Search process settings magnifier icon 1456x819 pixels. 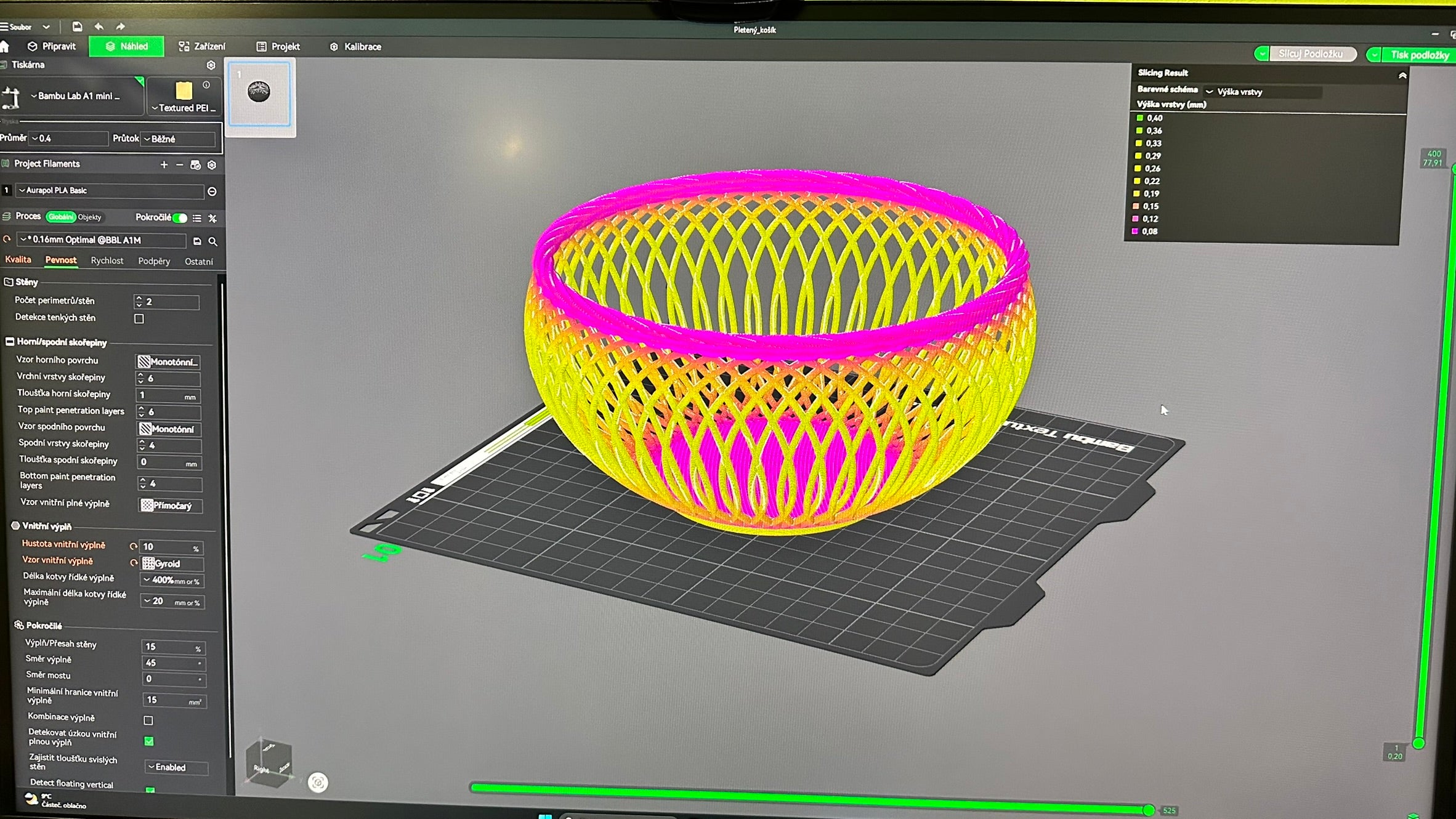(x=213, y=241)
